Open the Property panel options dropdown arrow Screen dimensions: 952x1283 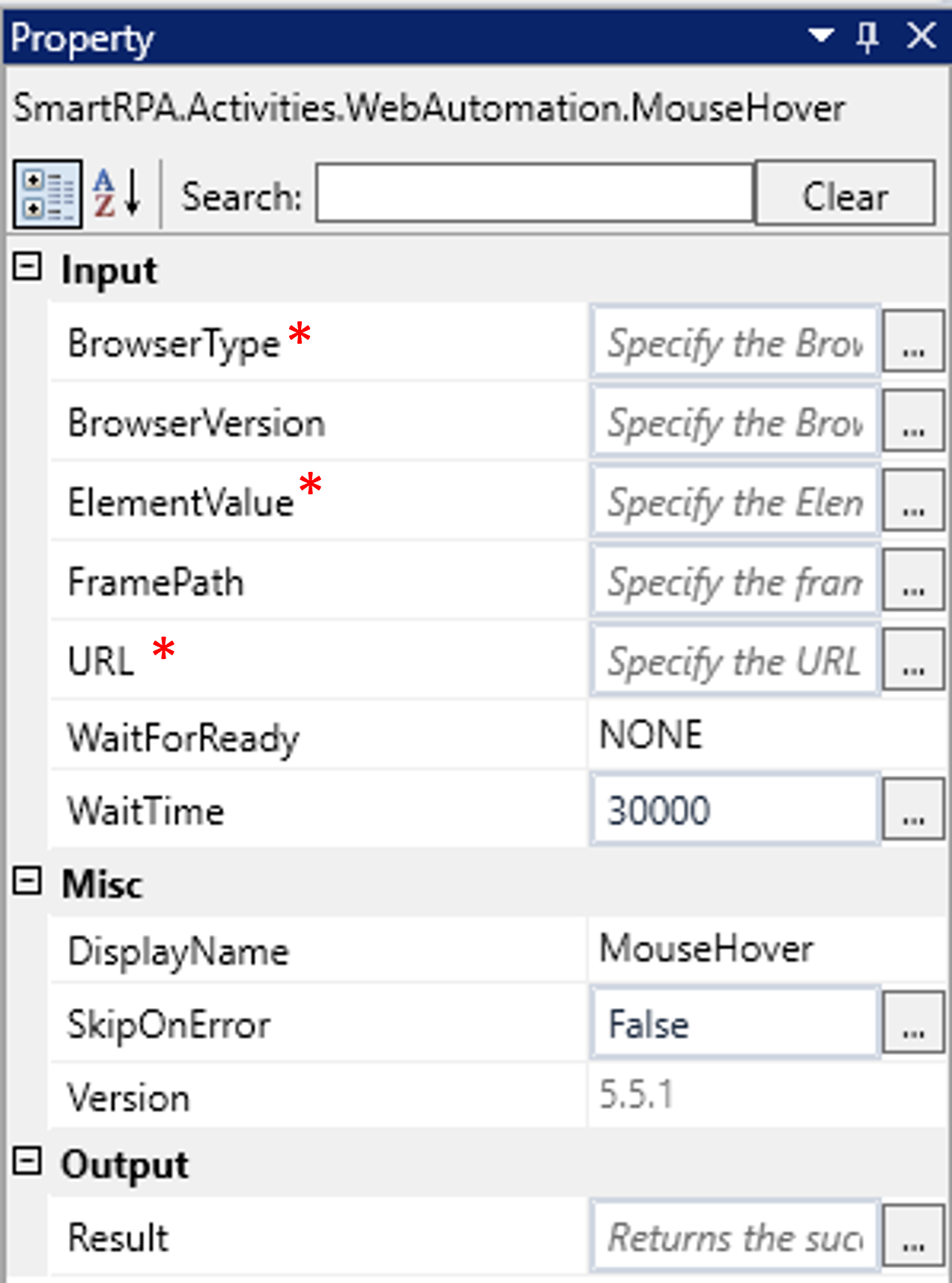coord(821,35)
